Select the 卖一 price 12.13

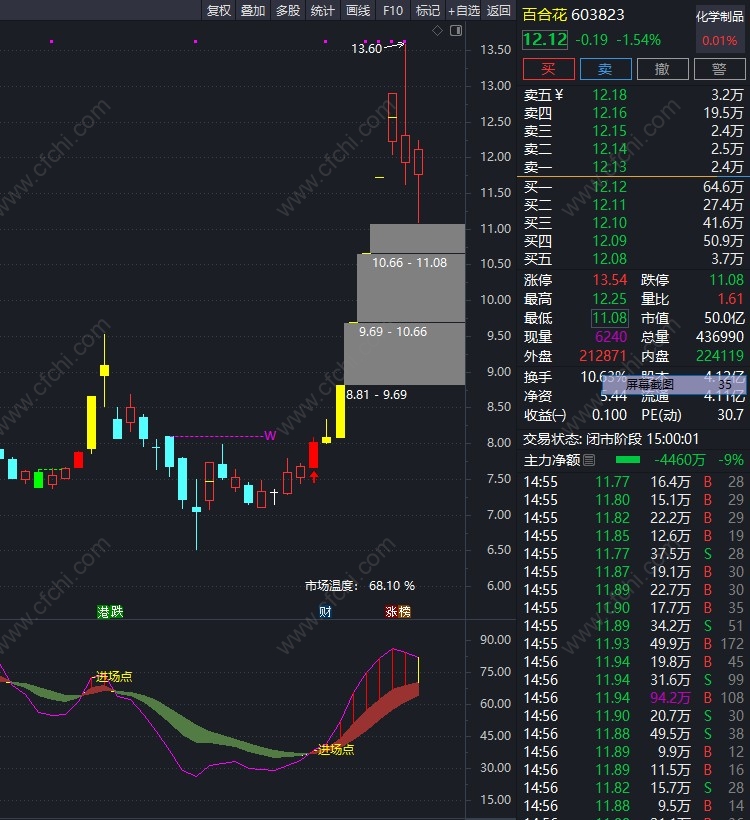click(x=609, y=167)
